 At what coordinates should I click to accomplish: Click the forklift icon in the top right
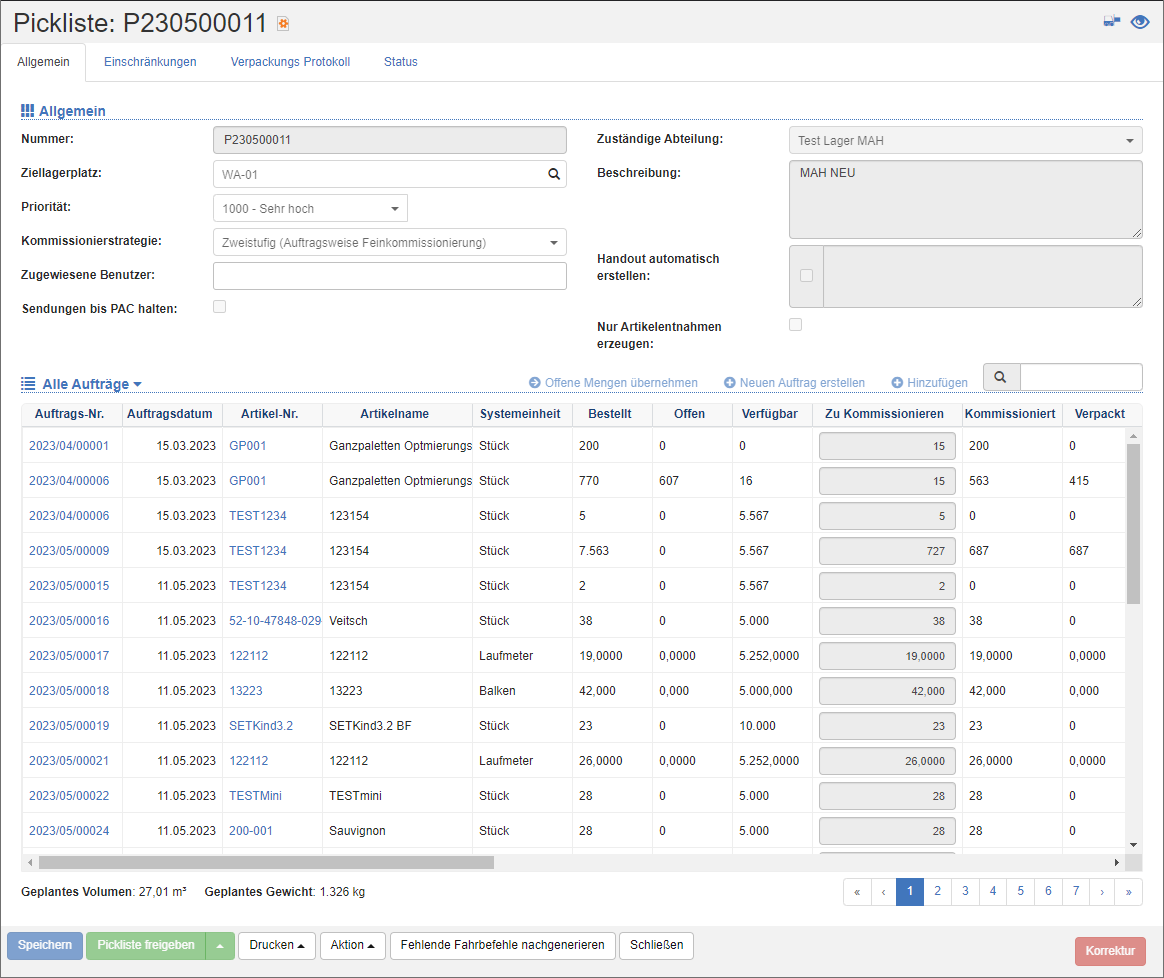coord(1111,21)
